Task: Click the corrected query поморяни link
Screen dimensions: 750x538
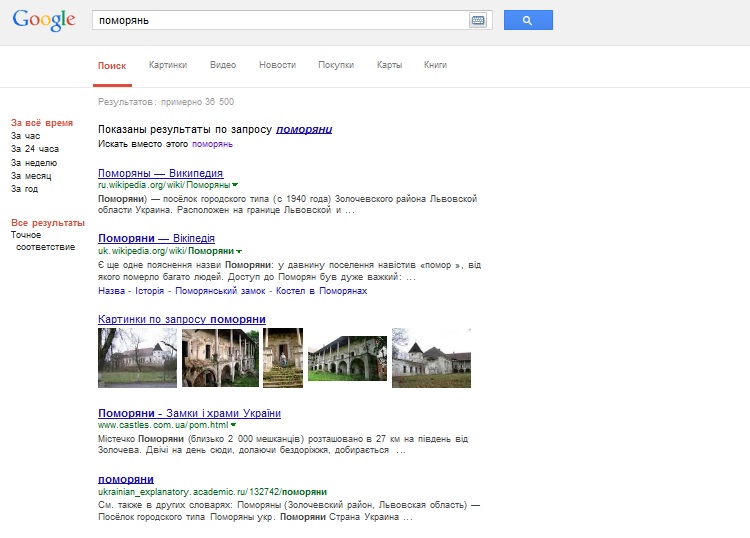Action: tap(304, 129)
